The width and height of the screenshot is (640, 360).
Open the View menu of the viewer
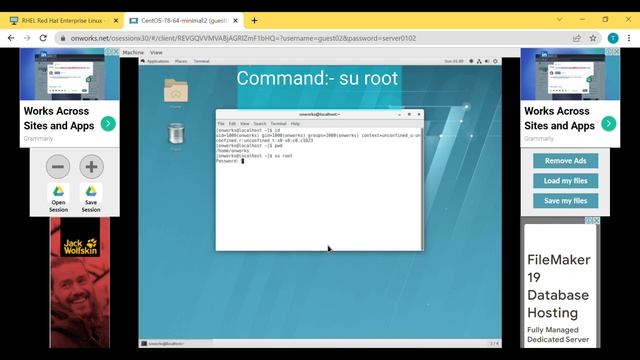pos(156,52)
